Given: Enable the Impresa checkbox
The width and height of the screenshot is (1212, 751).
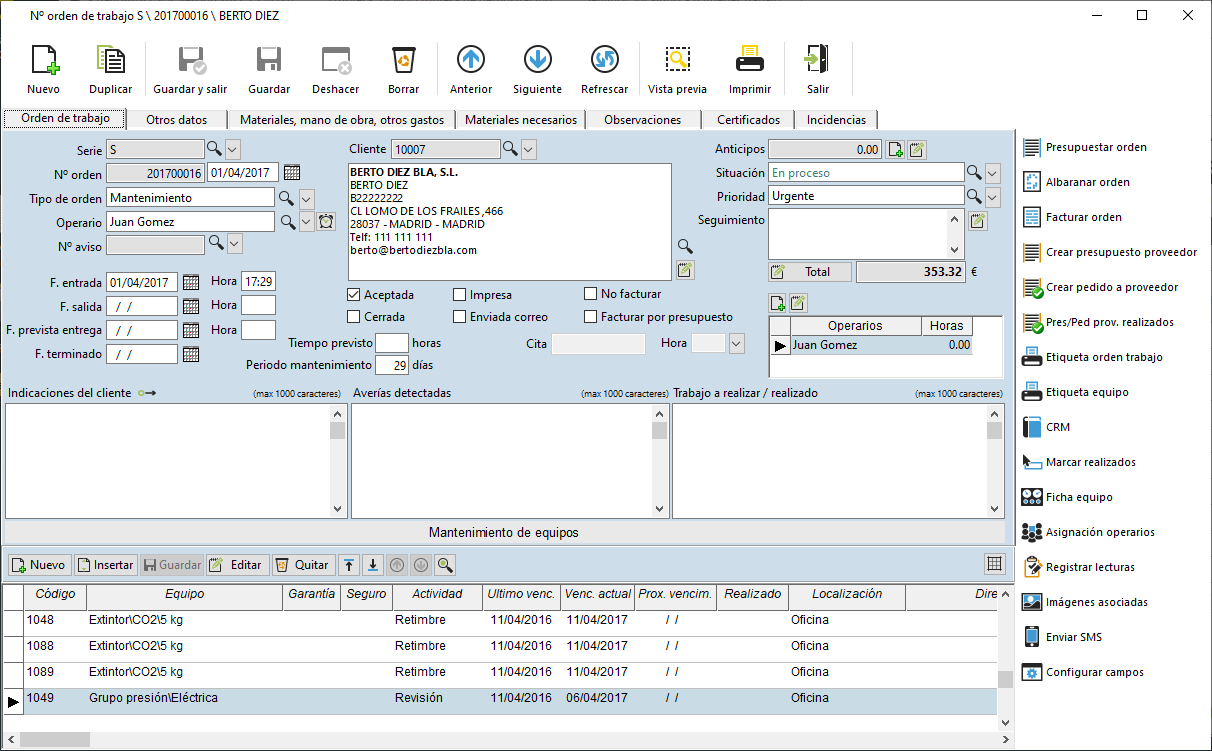Looking at the screenshot, I should coord(460,295).
